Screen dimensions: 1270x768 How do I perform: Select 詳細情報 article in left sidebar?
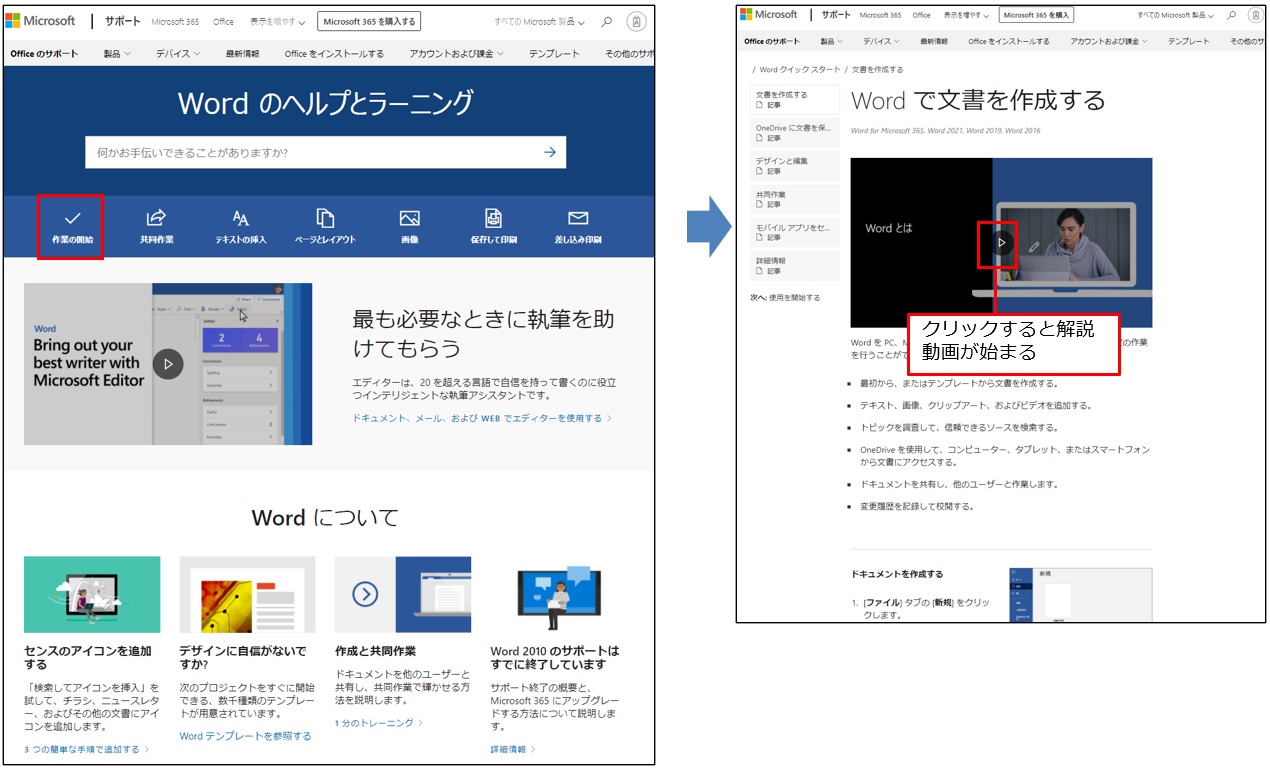[795, 265]
